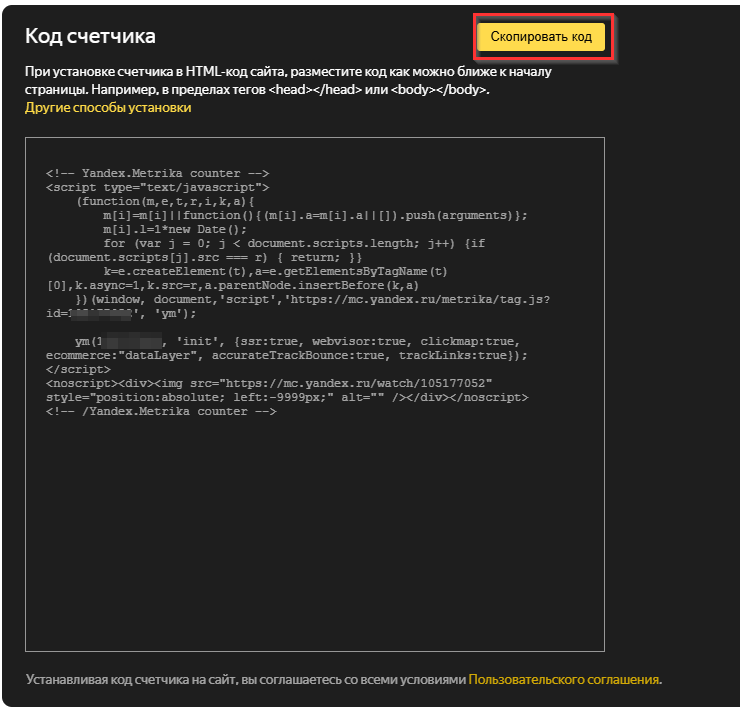
Task: Click the Скопировать код button
Action: pos(541,37)
